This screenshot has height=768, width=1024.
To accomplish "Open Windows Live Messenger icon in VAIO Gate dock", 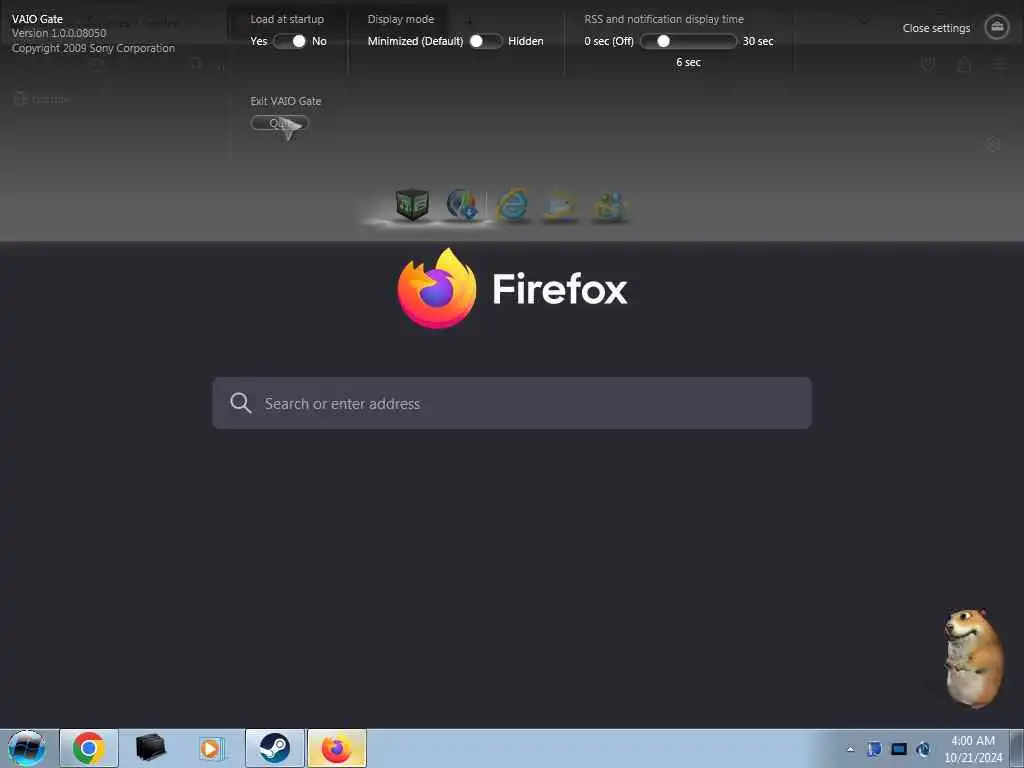I will click(610, 207).
